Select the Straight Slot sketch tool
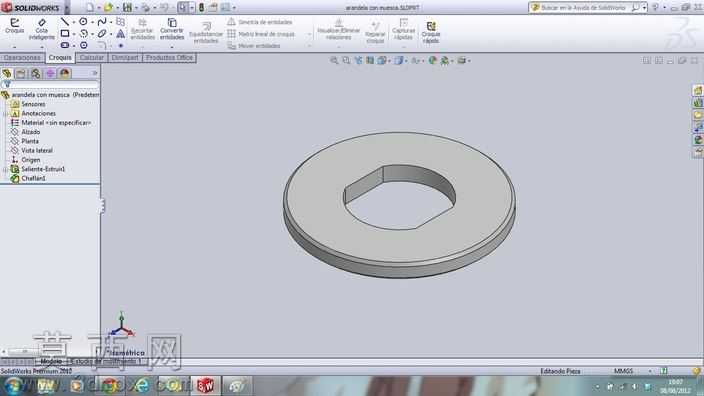 65,45
